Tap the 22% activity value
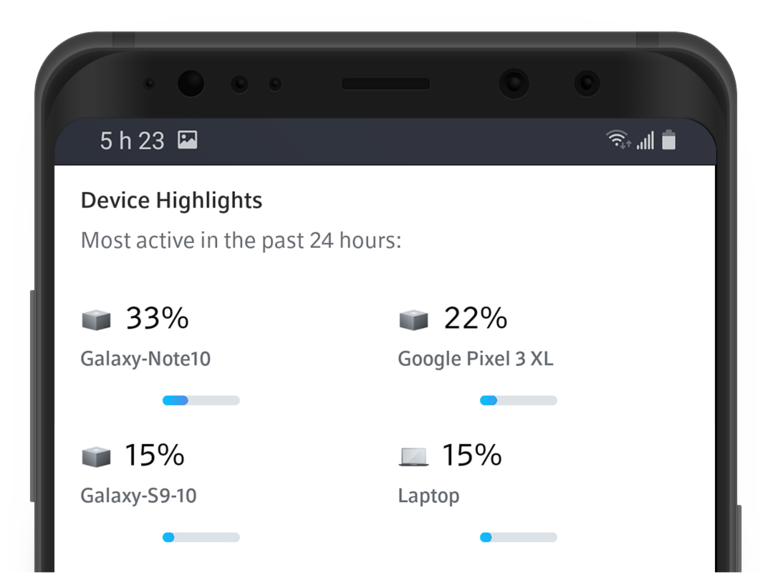The image size is (768, 573). 474,319
